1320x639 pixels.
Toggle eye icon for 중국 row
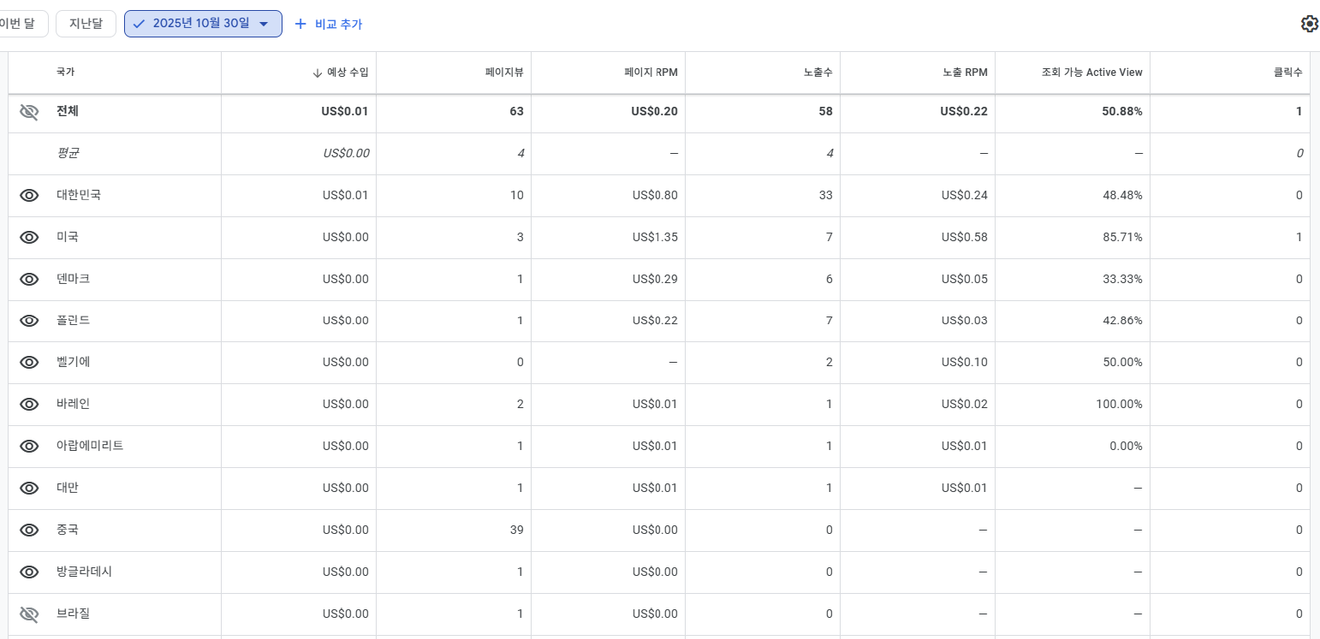click(x=29, y=530)
